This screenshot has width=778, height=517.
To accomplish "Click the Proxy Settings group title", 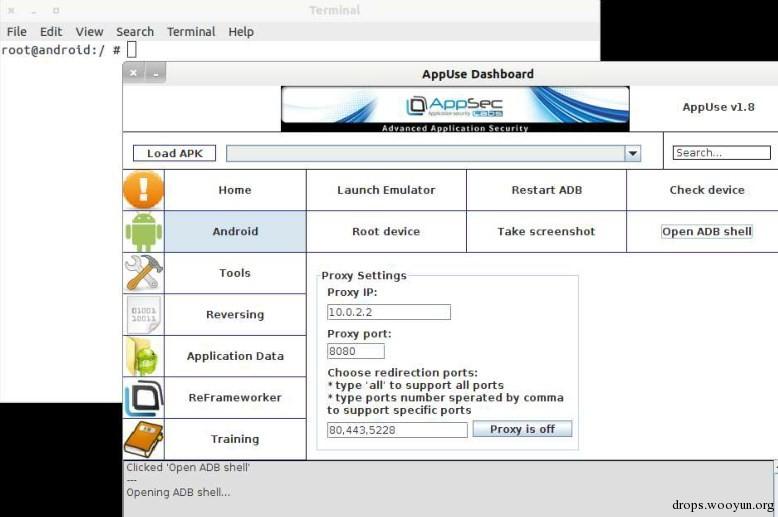I will tap(364, 275).
